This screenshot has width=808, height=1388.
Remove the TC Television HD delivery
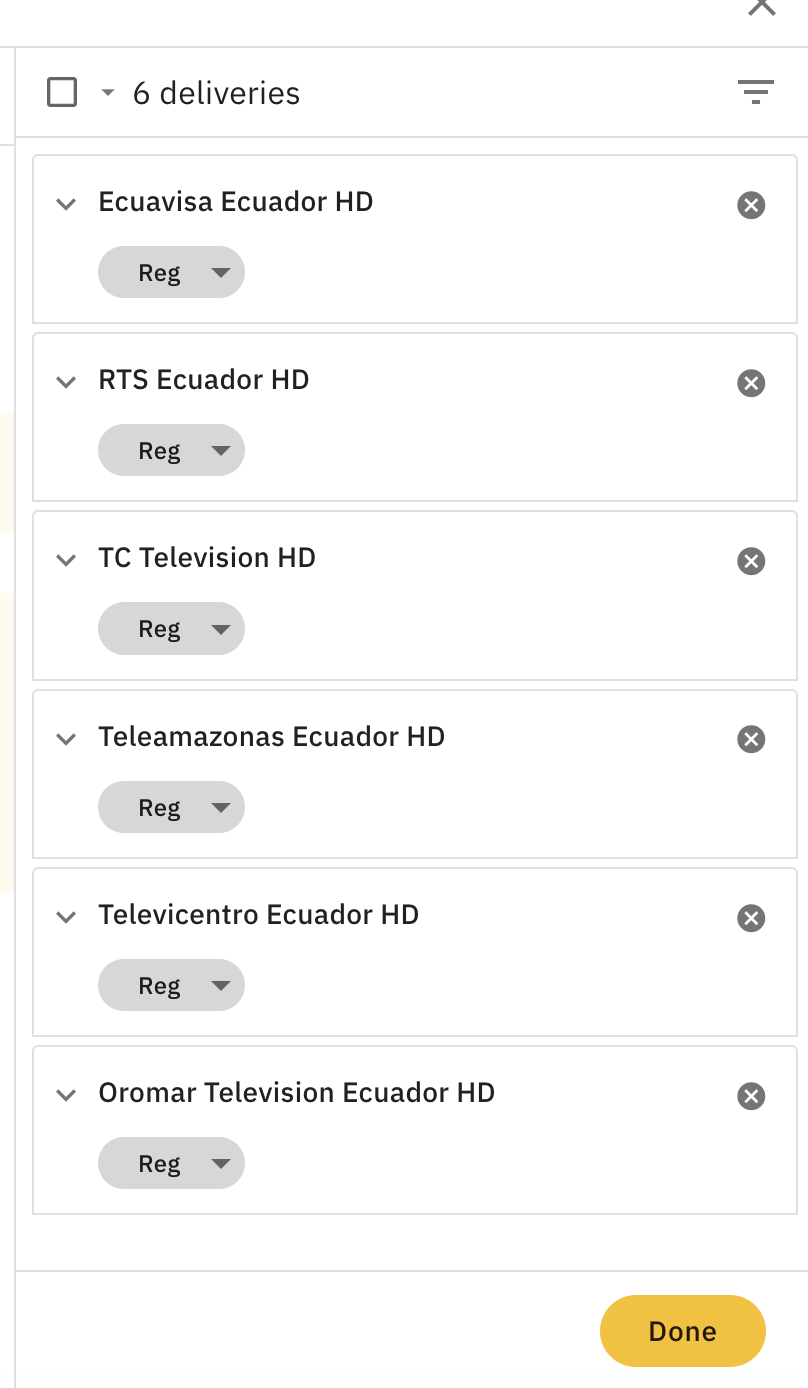pyautogui.click(x=751, y=561)
